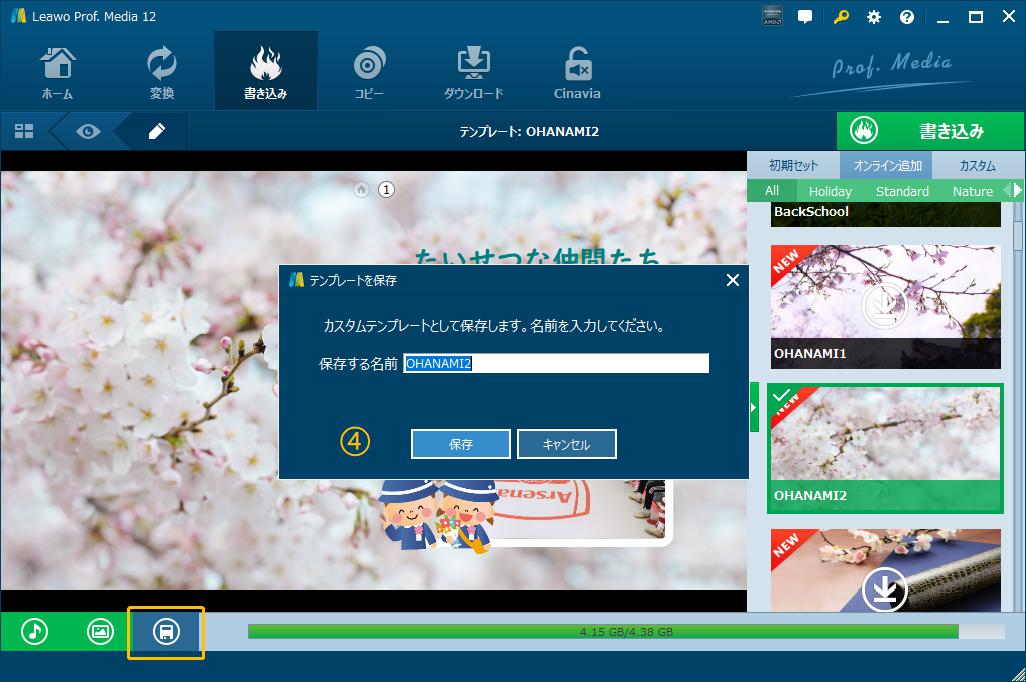Select the Standard template category
The height and width of the screenshot is (682, 1026).
tap(902, 191)
